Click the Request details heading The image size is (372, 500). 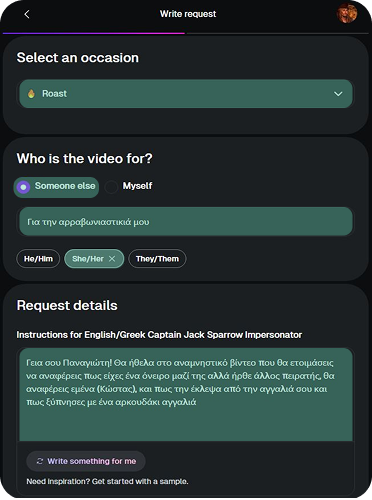coord(67,305)
